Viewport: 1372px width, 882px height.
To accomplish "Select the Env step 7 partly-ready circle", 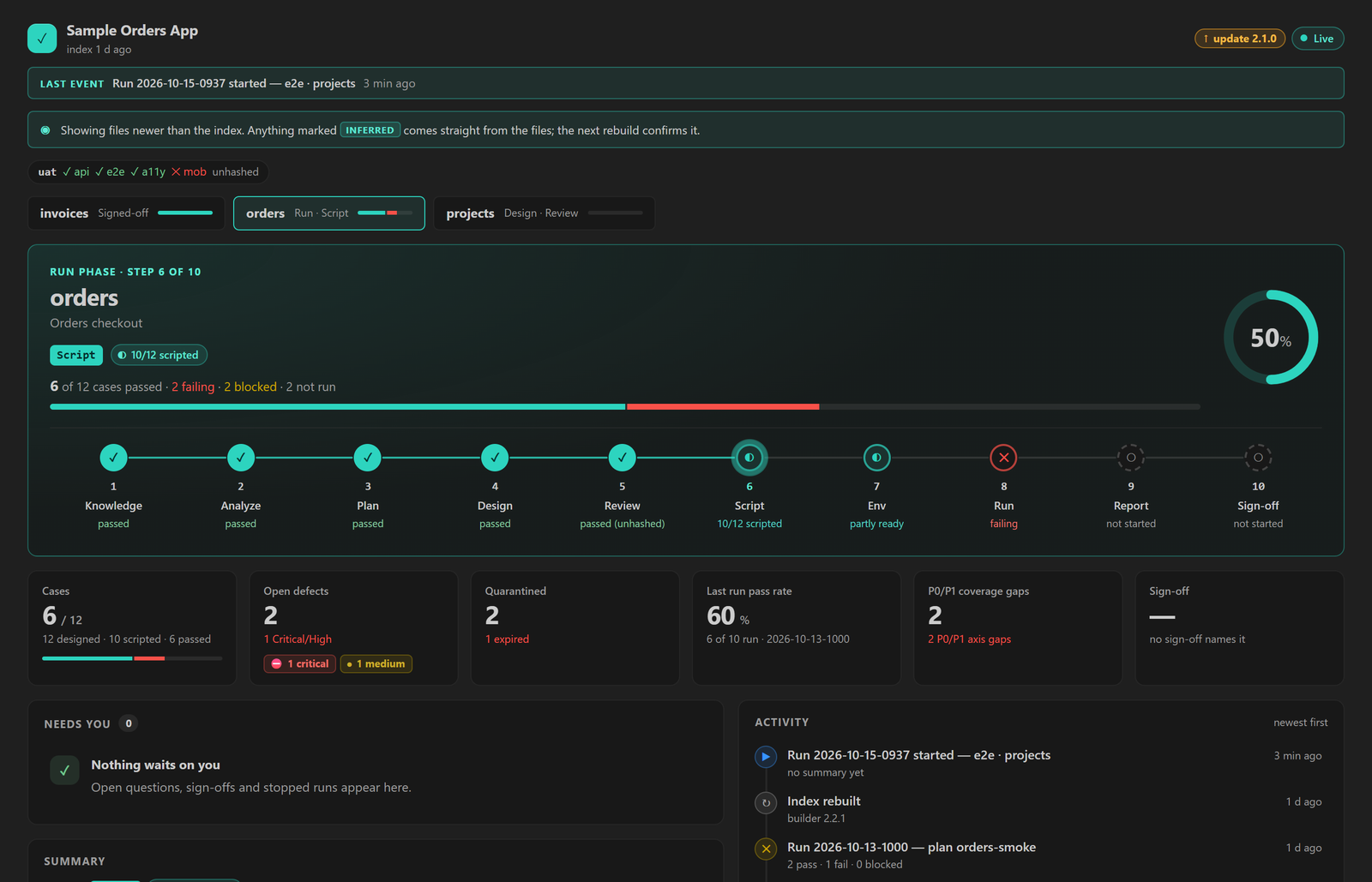I will (x=876, y=458).
